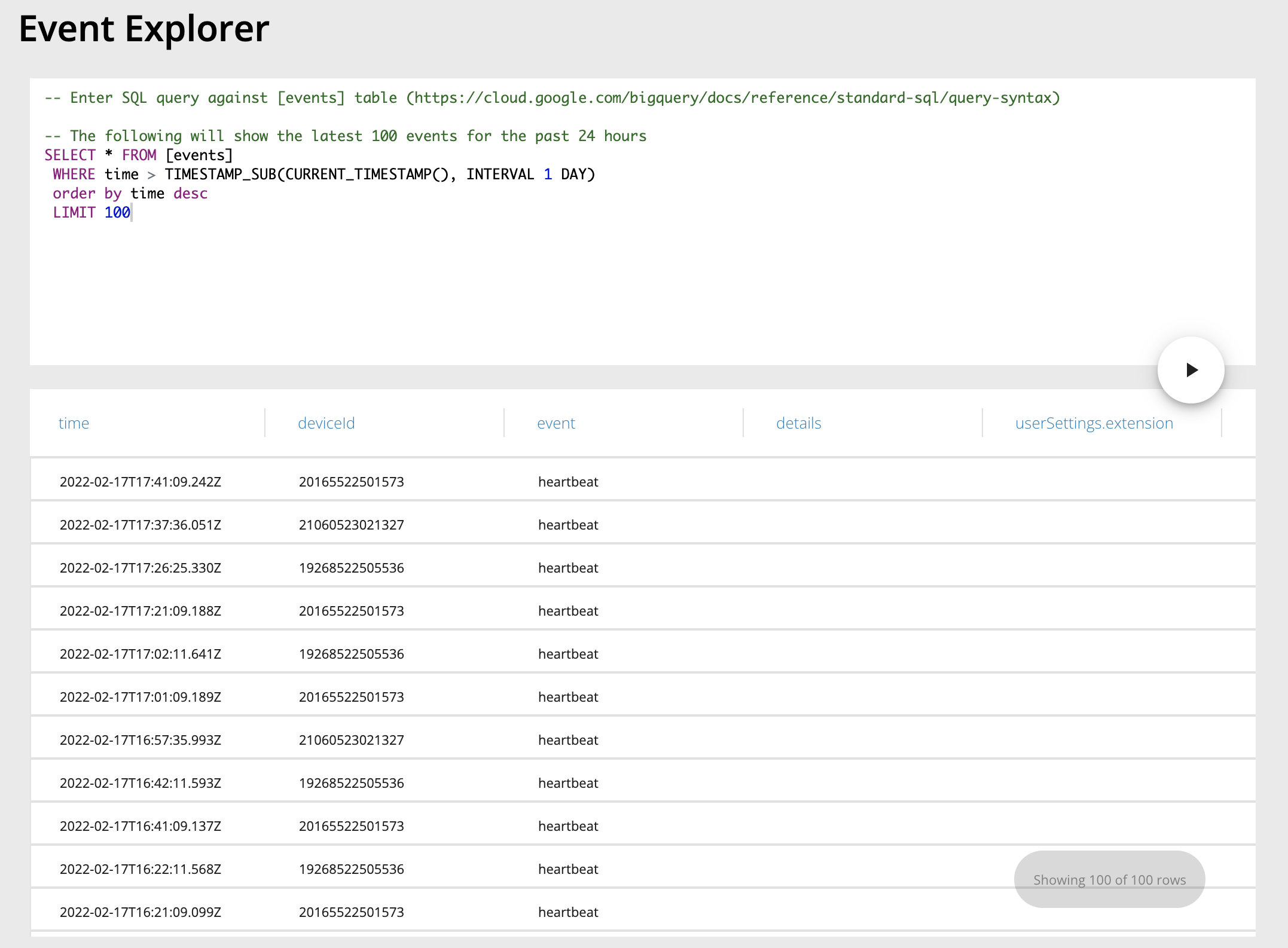Click deviceId in the 17:02:11.641Z row
The image size is (1288, 948).
352,654
